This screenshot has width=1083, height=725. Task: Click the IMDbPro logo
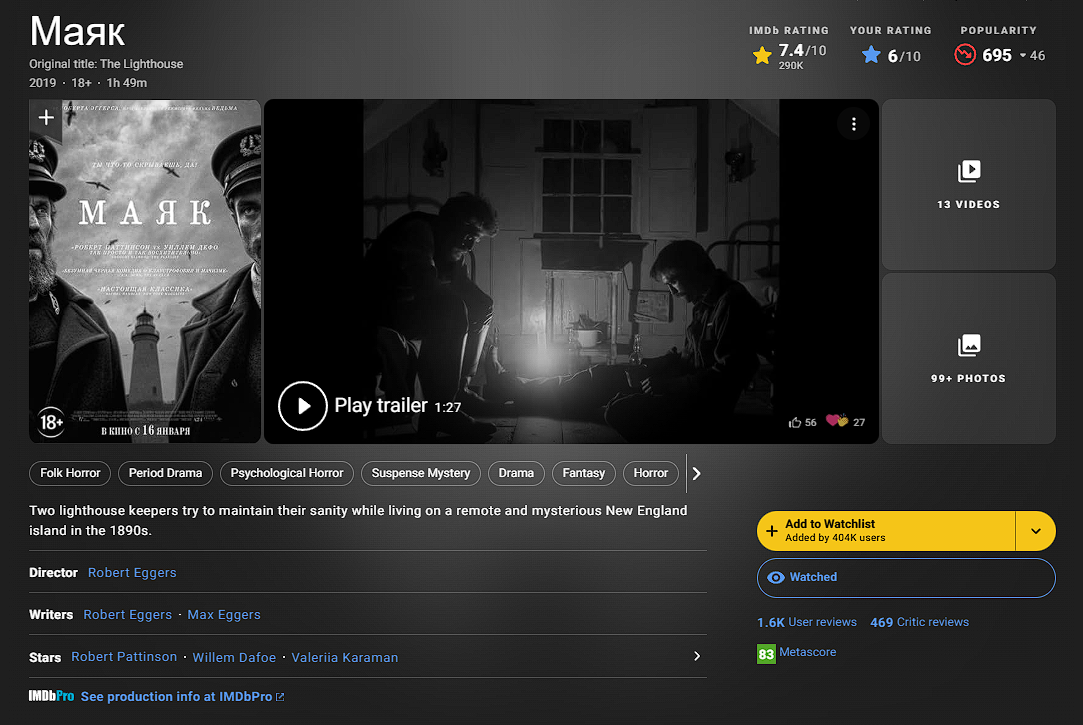(x=51, y=696)
